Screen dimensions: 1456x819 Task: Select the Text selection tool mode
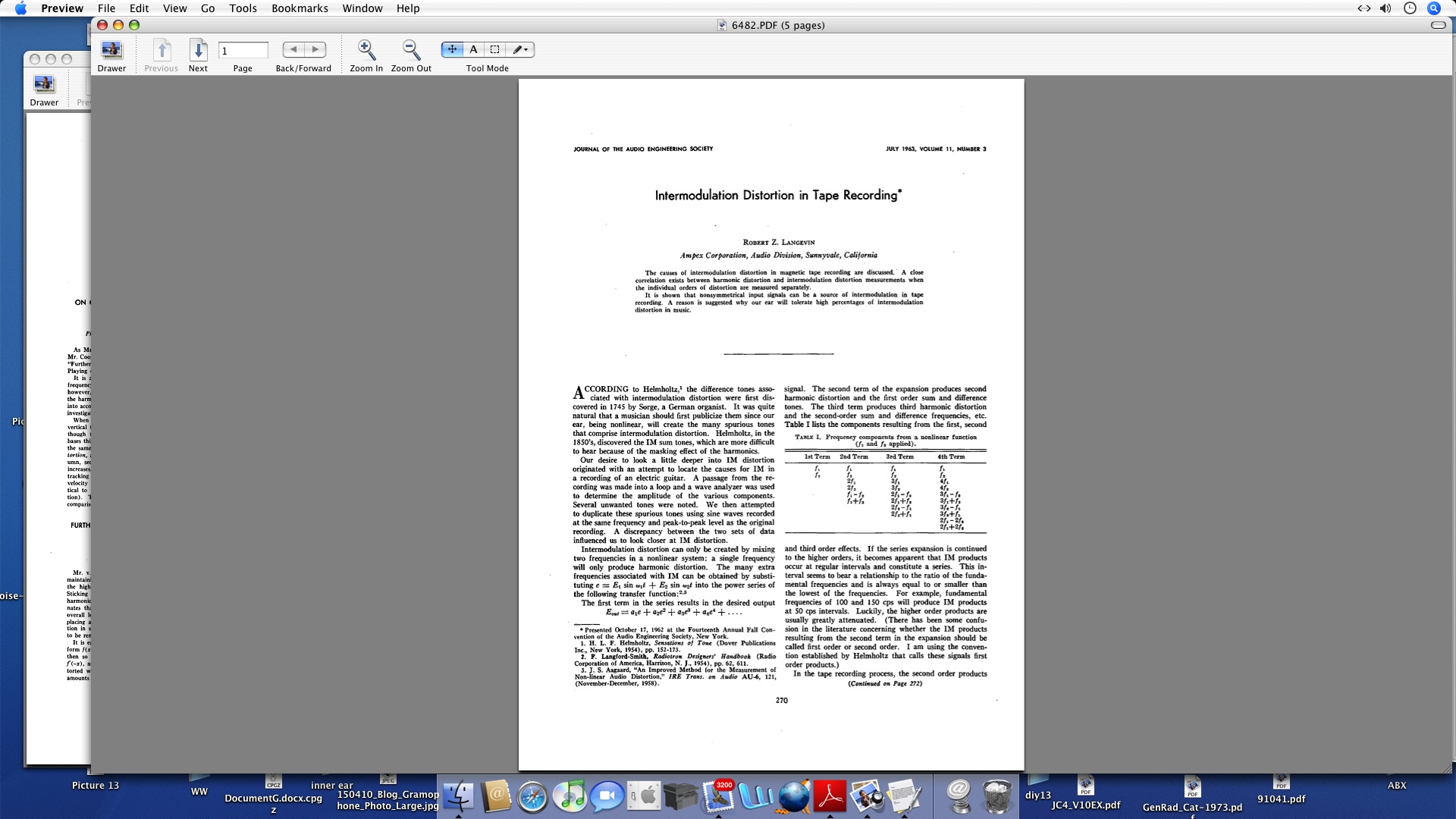473,49
